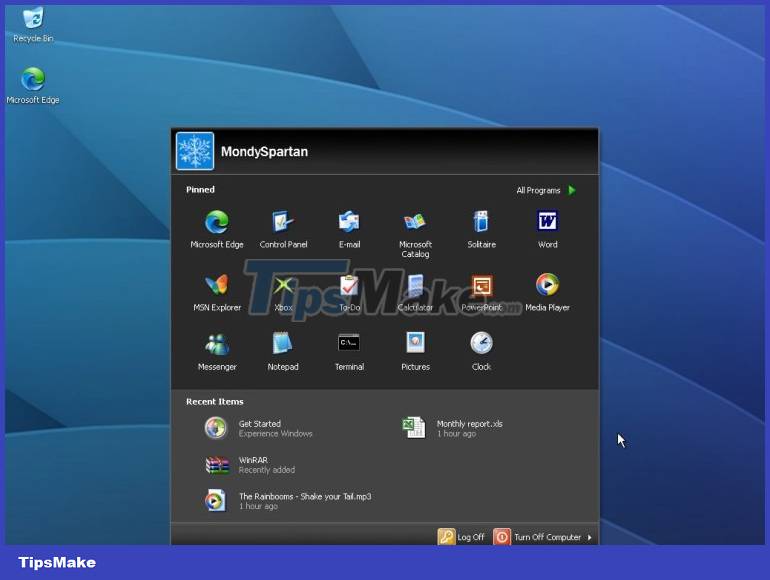Image resolution: width=770 pixels, height=580 pixels.
Task: Click the MondySpartan user name
Action: (x=264, y=152)
